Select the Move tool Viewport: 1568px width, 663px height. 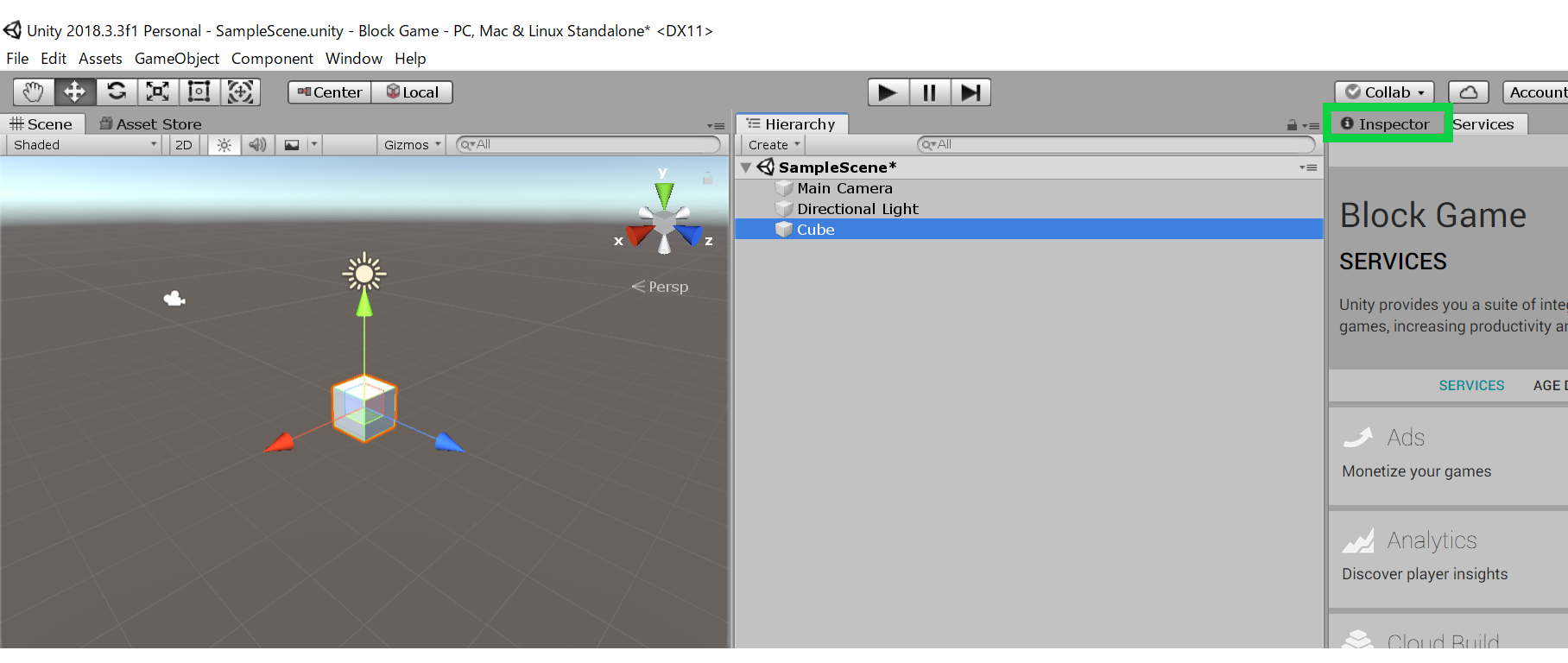(75, 92)
